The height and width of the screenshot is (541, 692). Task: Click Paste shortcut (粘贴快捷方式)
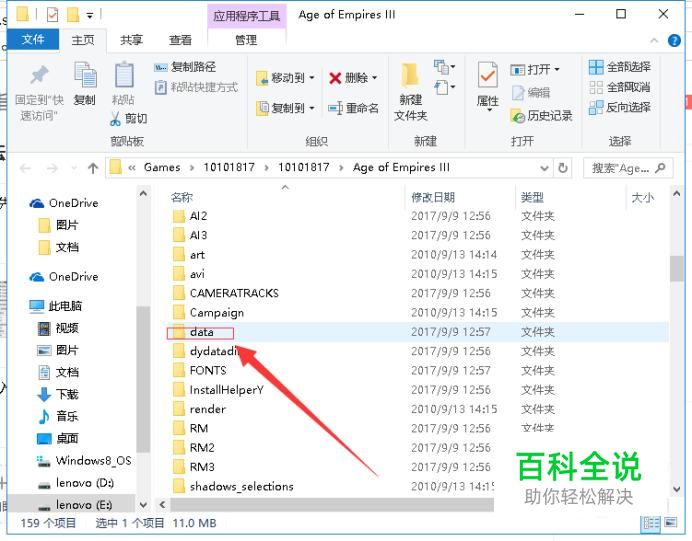point(196,87)
